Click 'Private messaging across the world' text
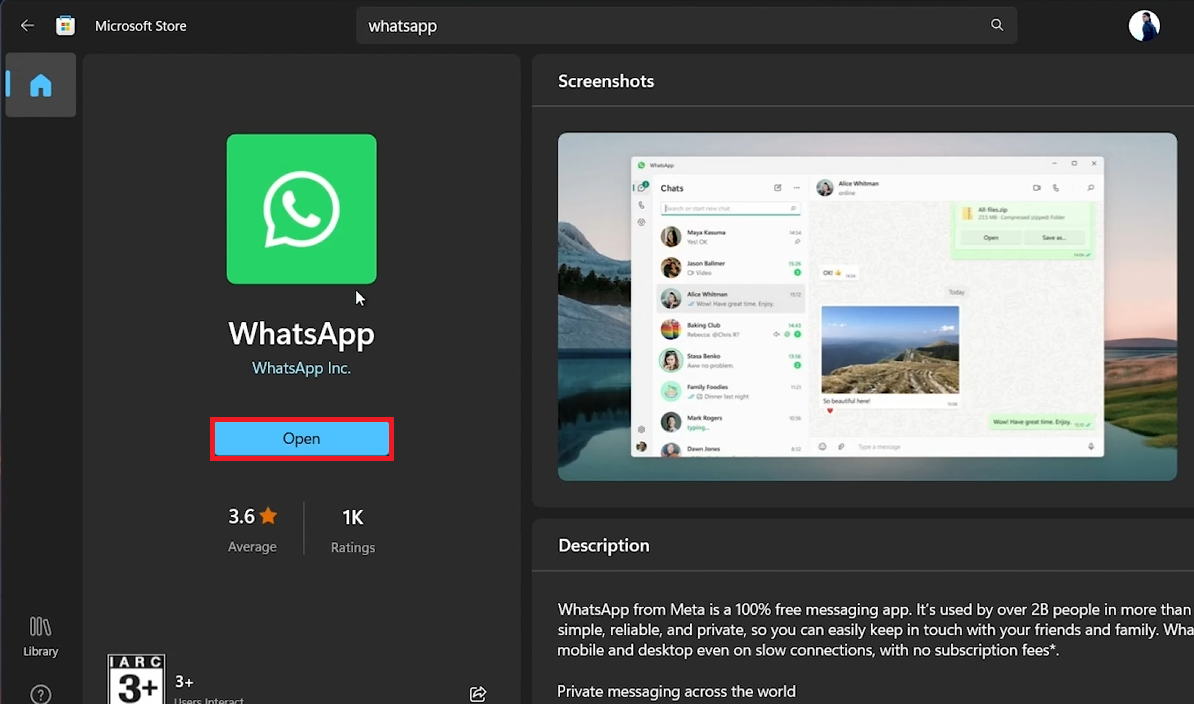This screenshot has width=1194, height=704. (x=676, y=691)
